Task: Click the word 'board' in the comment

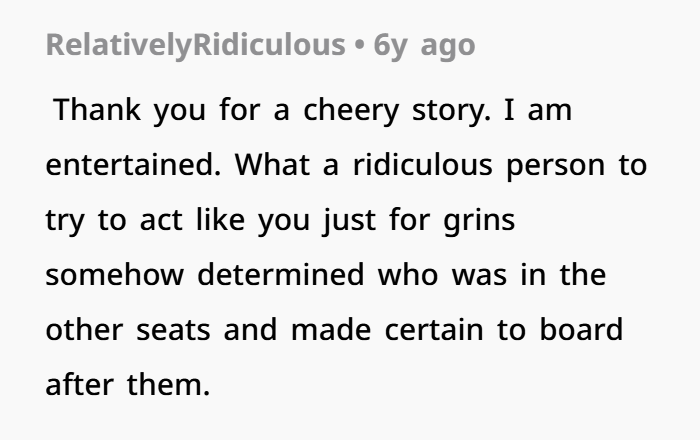Action: [x=581, y=329]
